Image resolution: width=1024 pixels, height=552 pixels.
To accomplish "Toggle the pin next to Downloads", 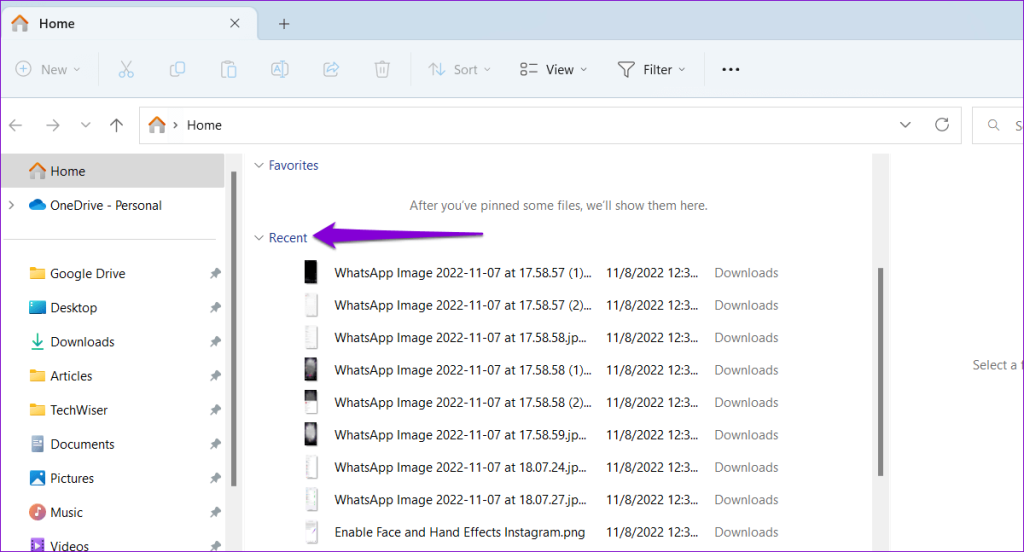I will (x=215, y=342).
